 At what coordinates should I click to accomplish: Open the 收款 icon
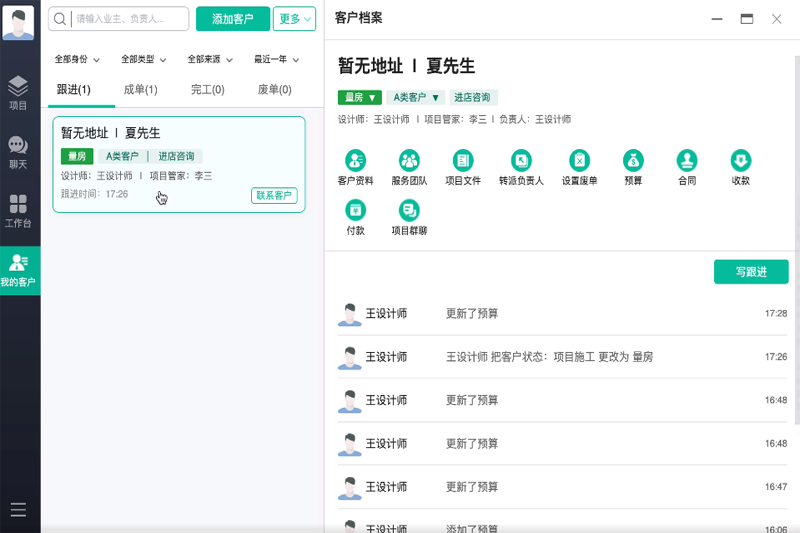tap(740, 160)
